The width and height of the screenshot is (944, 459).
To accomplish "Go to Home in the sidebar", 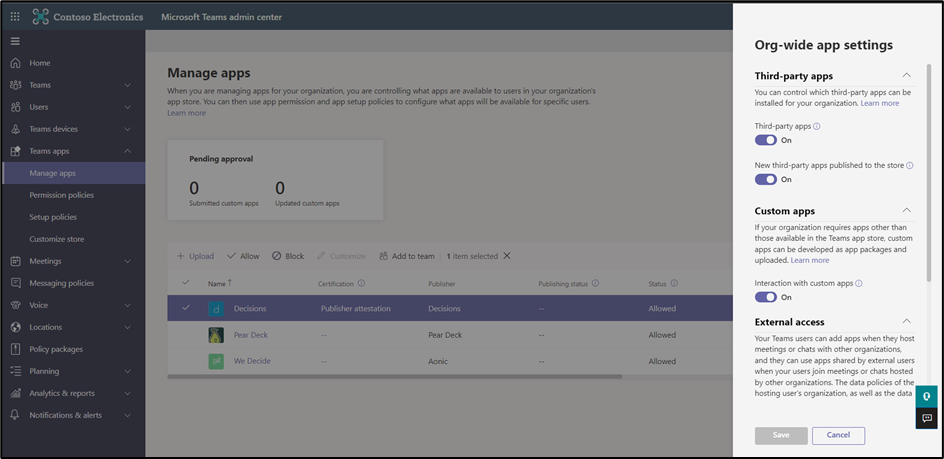I will coord(73,63).
